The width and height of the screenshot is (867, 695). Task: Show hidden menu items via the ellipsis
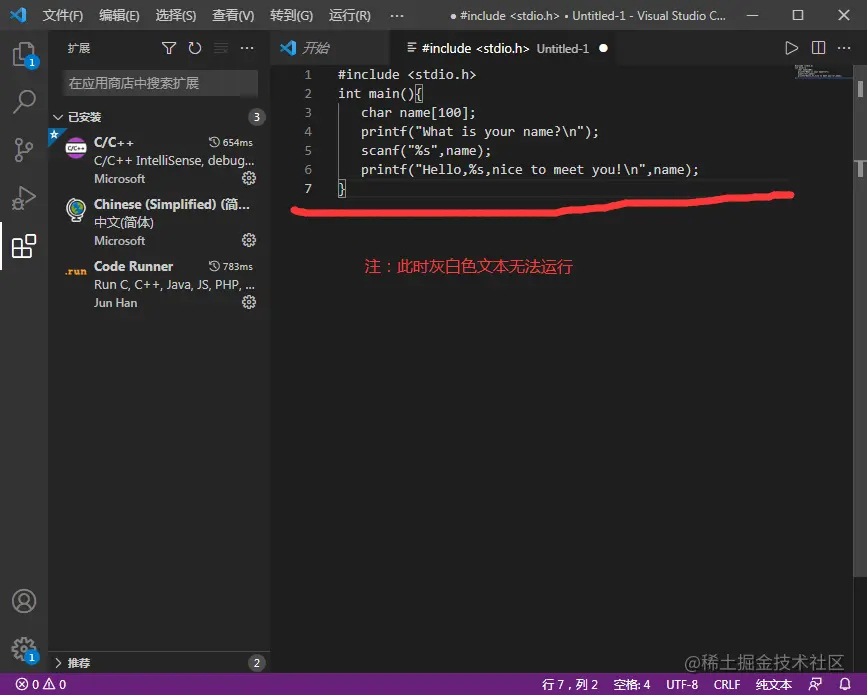[396, 15]
